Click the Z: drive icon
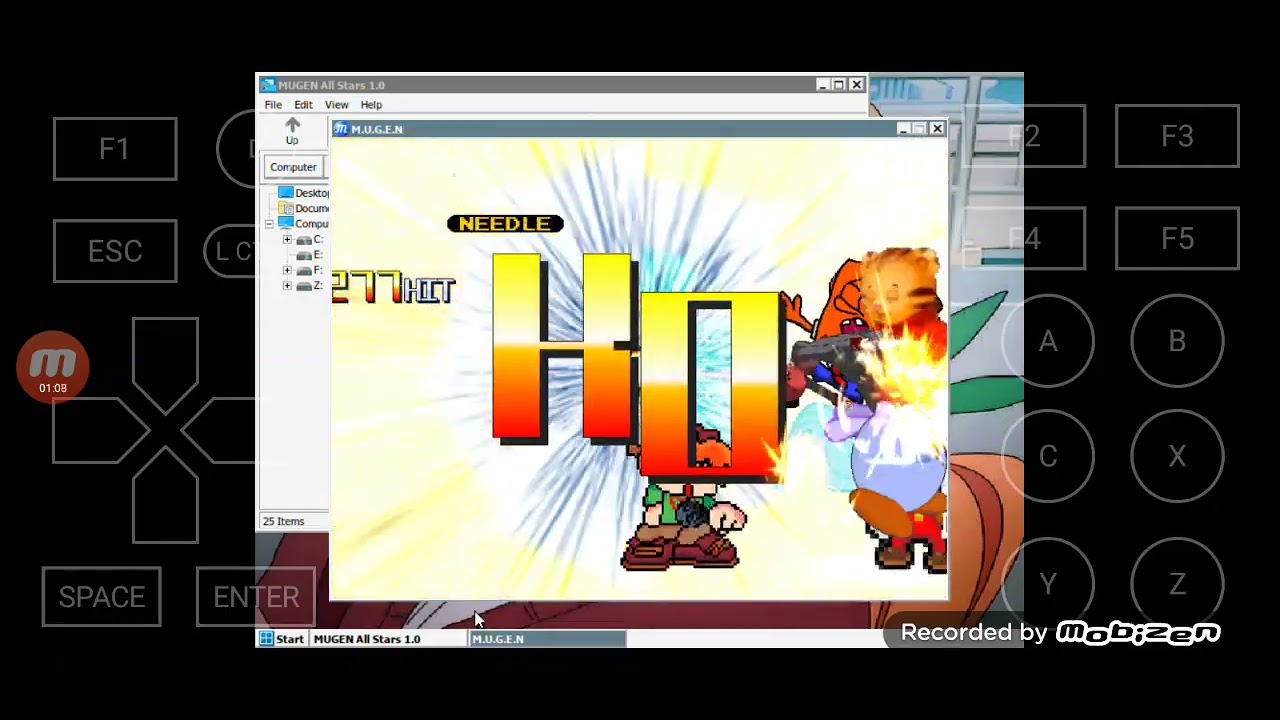 click(304, 286)
